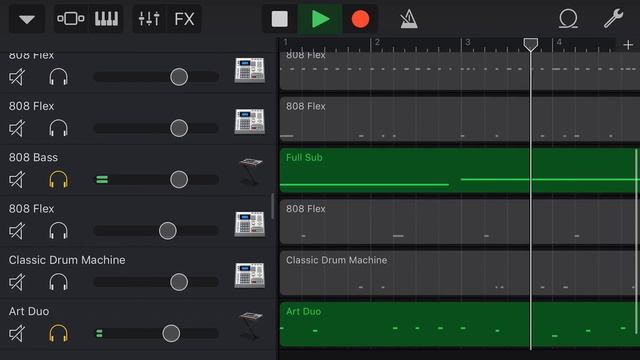
Task: Start recording with red Record button
Action: pos(360,19)
